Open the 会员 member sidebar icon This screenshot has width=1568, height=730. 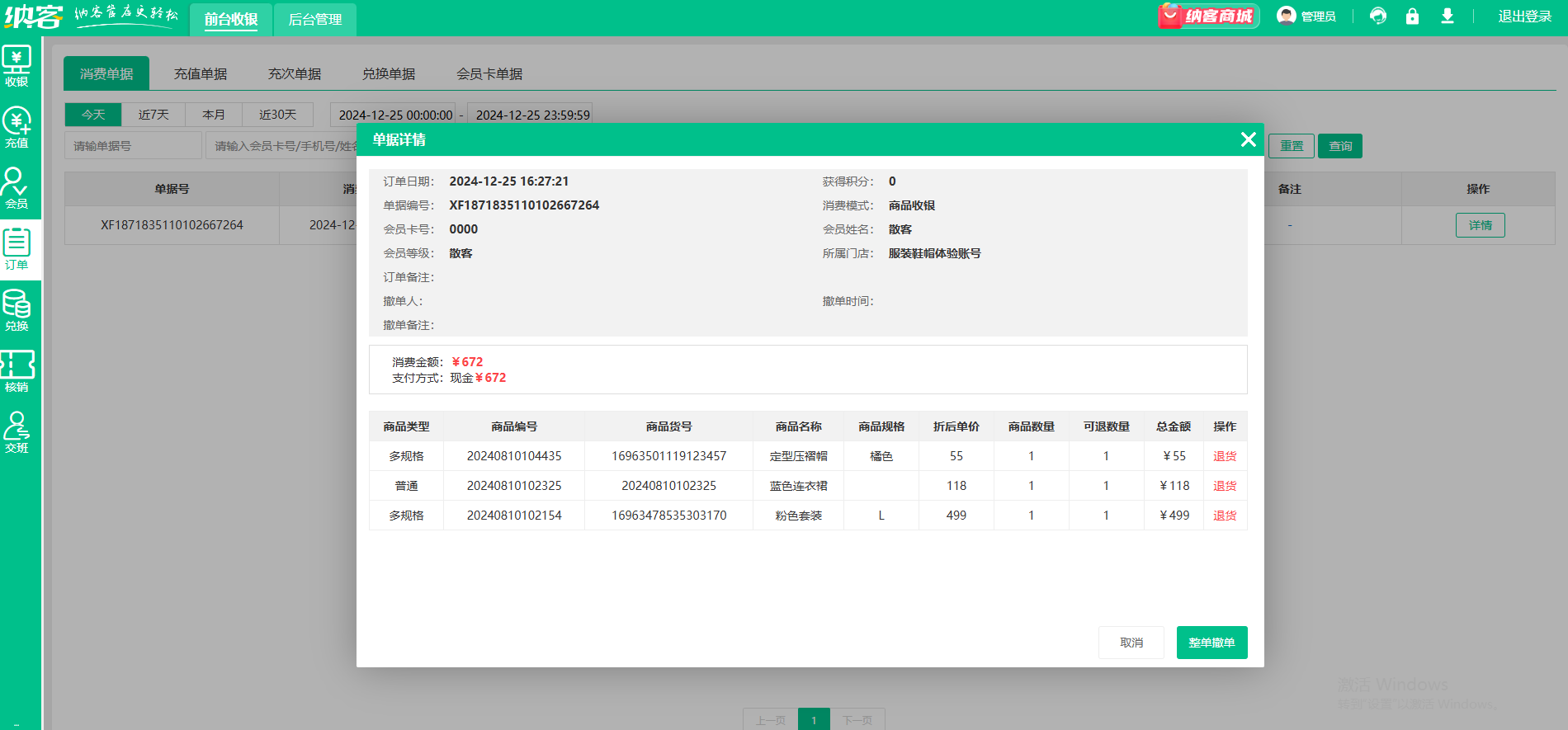[x=17, y=189]
